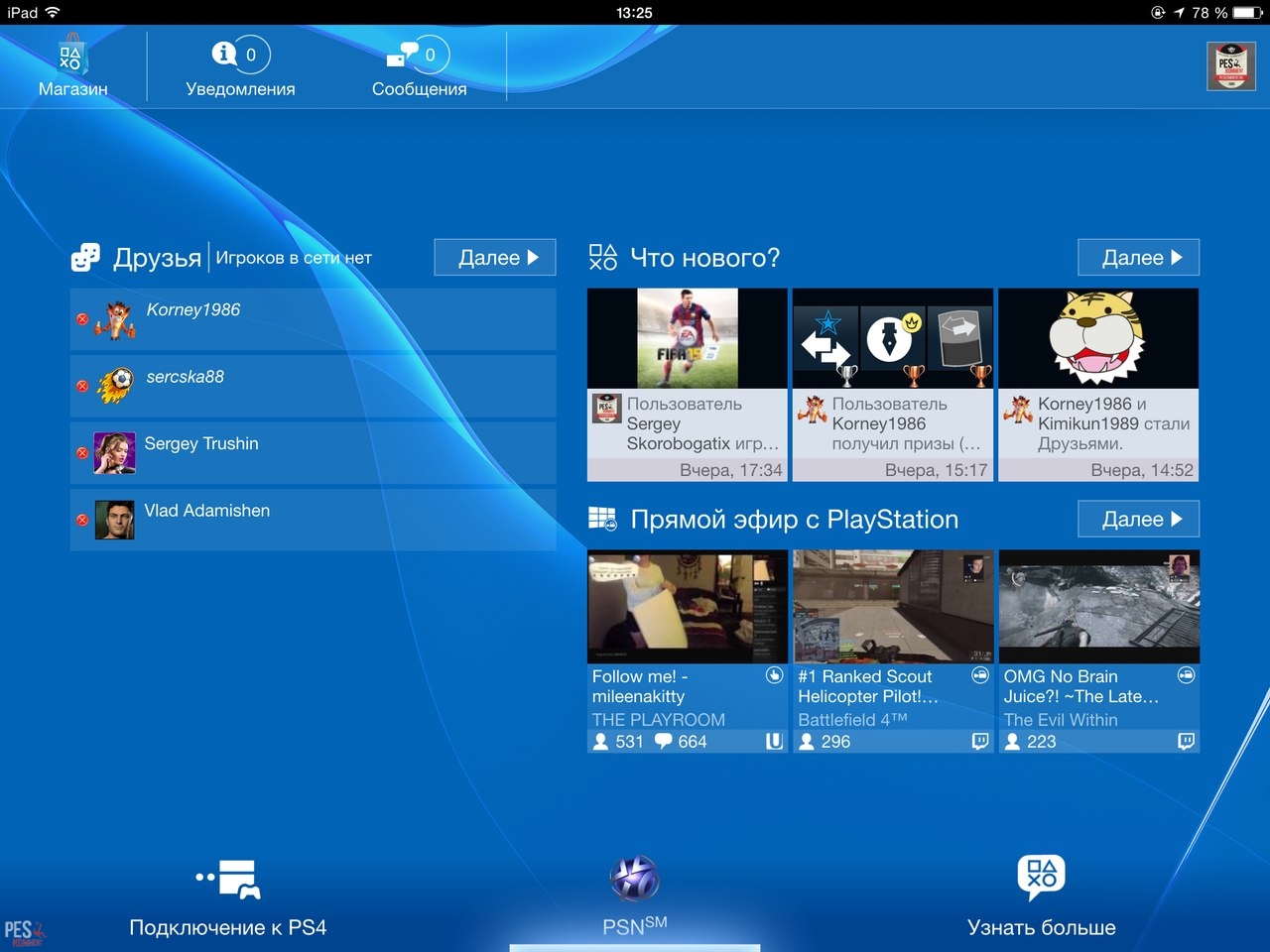Tap the Узнать больше speech bubble icon

click(x=1041, y=877)
